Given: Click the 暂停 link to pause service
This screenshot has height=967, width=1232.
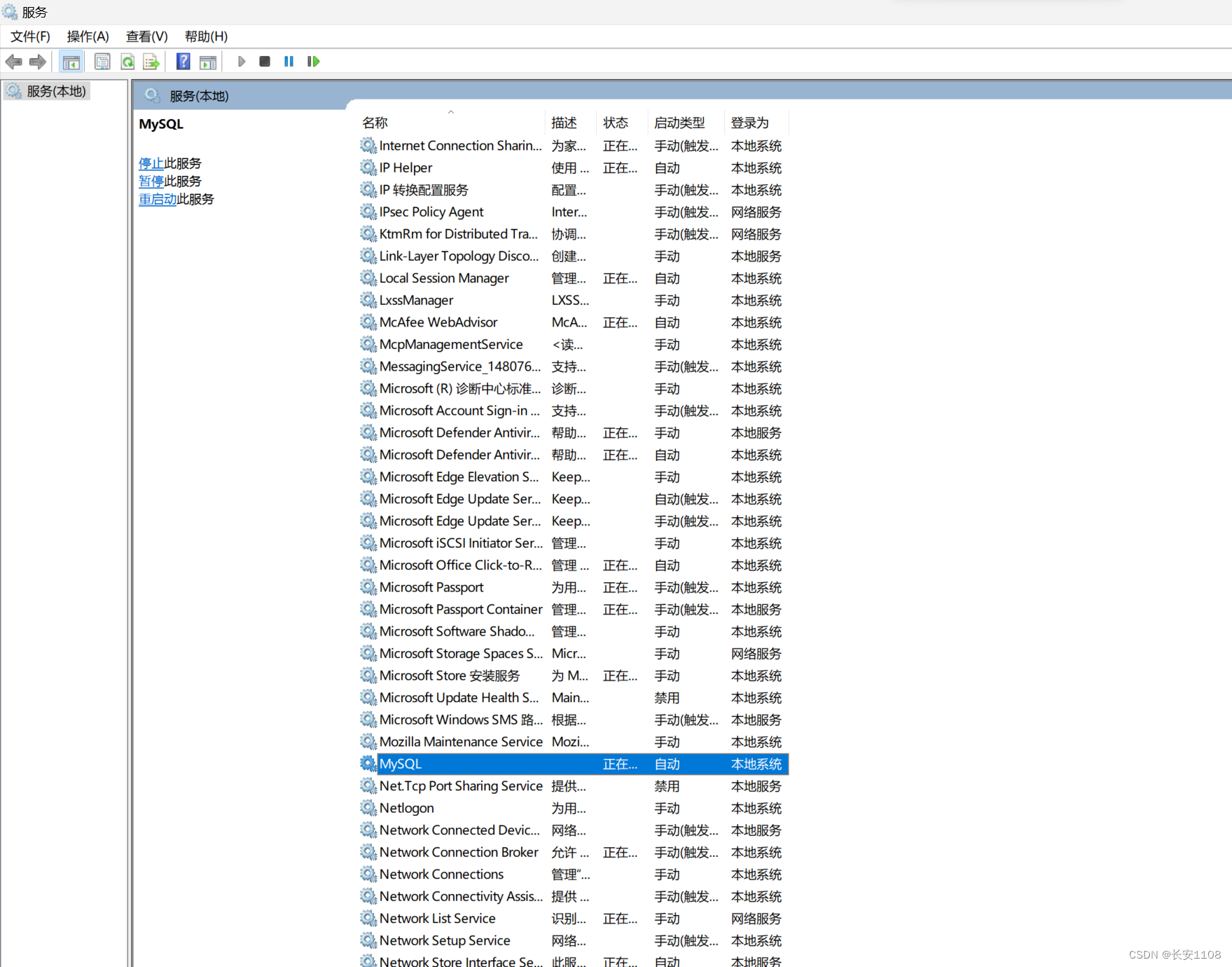Looking at the screenshot, I should (151, 181).
